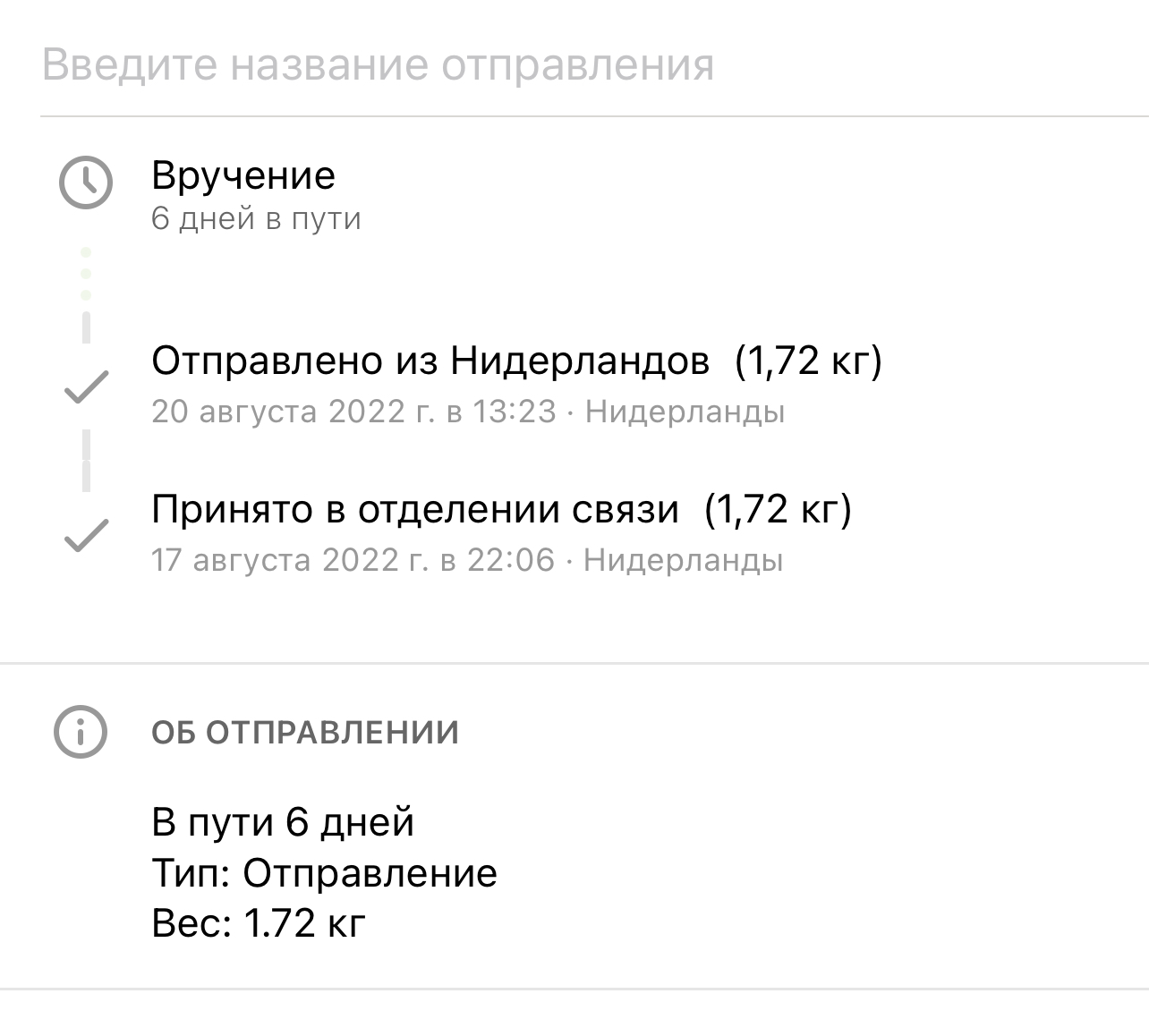Click the 'Вес: 1.72 кг' line
This screenshot has height=1036, width=1149.
click(259, 922)
